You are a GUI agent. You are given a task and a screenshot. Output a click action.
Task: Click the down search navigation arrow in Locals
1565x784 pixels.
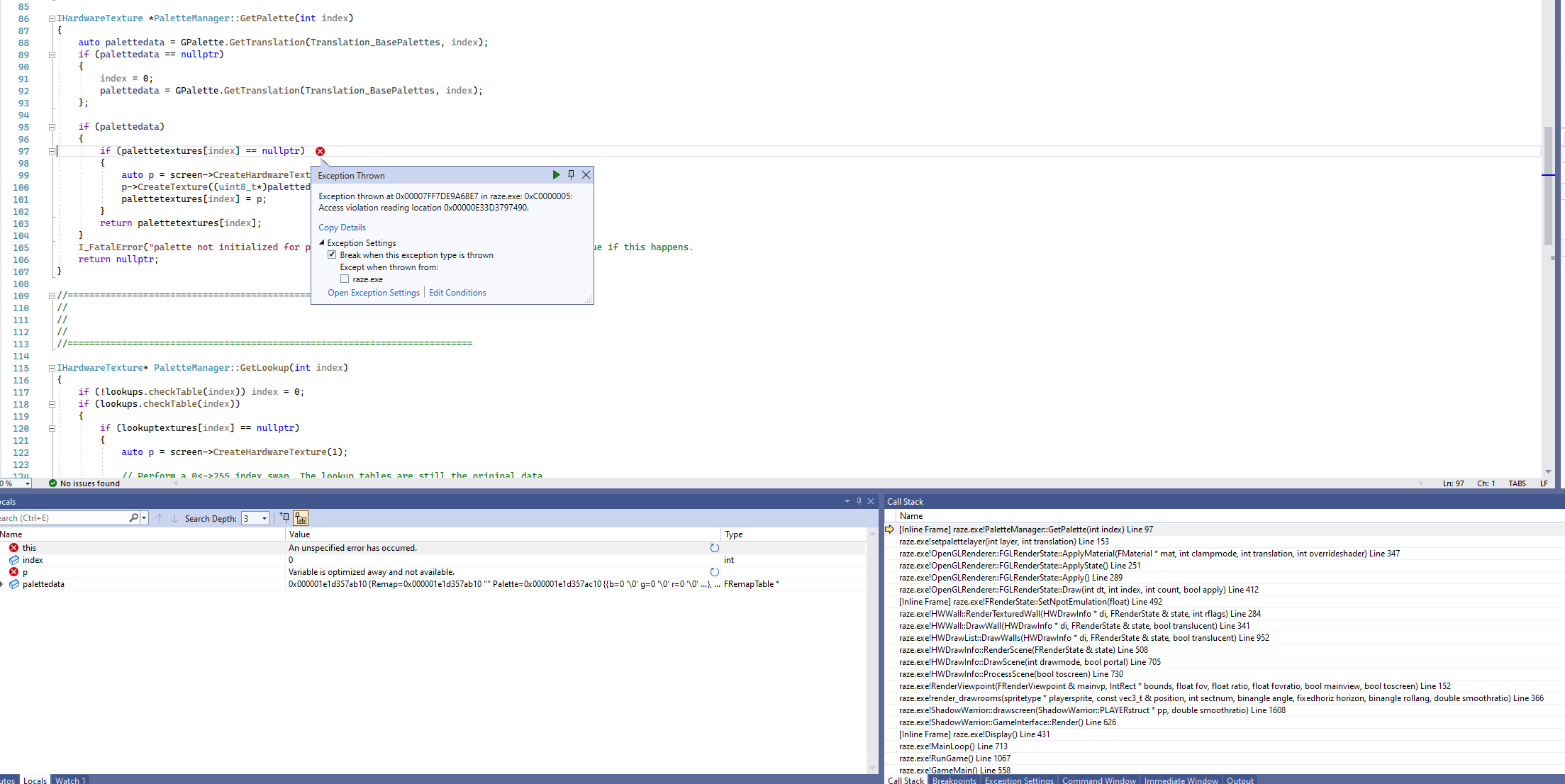click(175, 518)
